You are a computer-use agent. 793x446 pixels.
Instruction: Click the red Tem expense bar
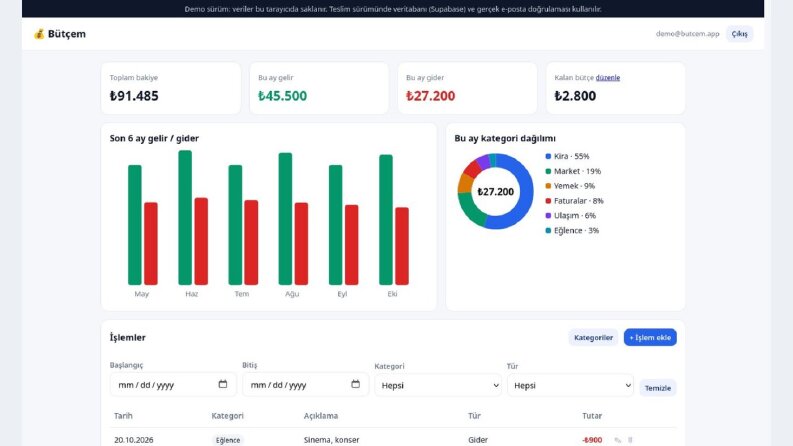pos(251,242)
